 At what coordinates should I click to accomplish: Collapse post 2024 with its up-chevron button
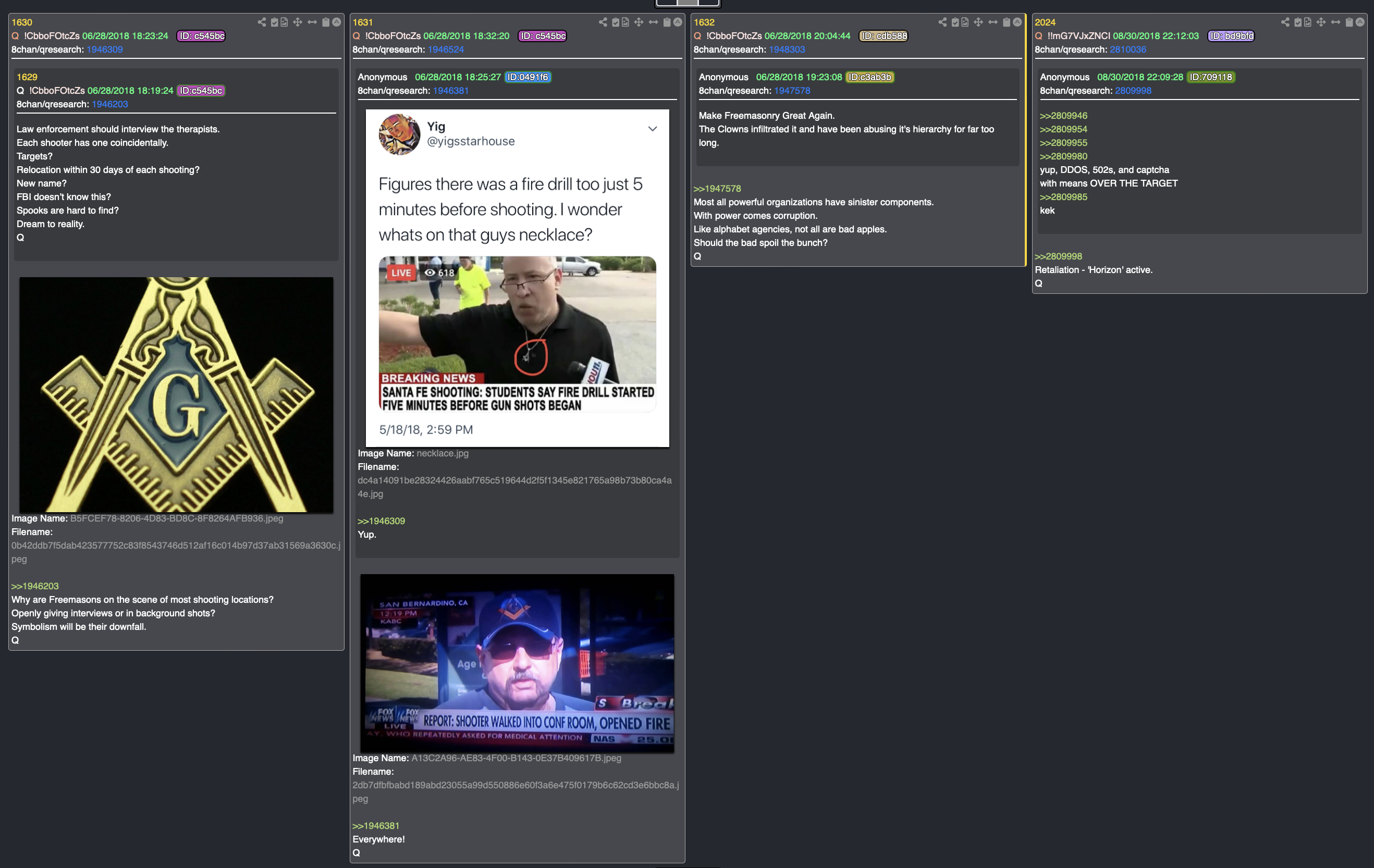click(1360, 22)
